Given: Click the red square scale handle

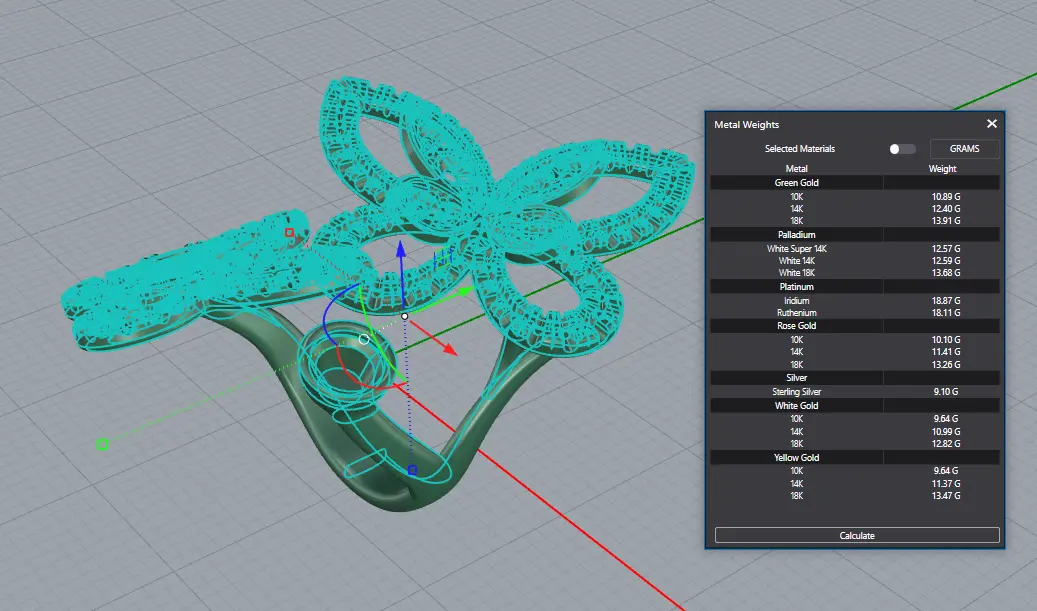Looking at the screenshot, I should (289, 233).
